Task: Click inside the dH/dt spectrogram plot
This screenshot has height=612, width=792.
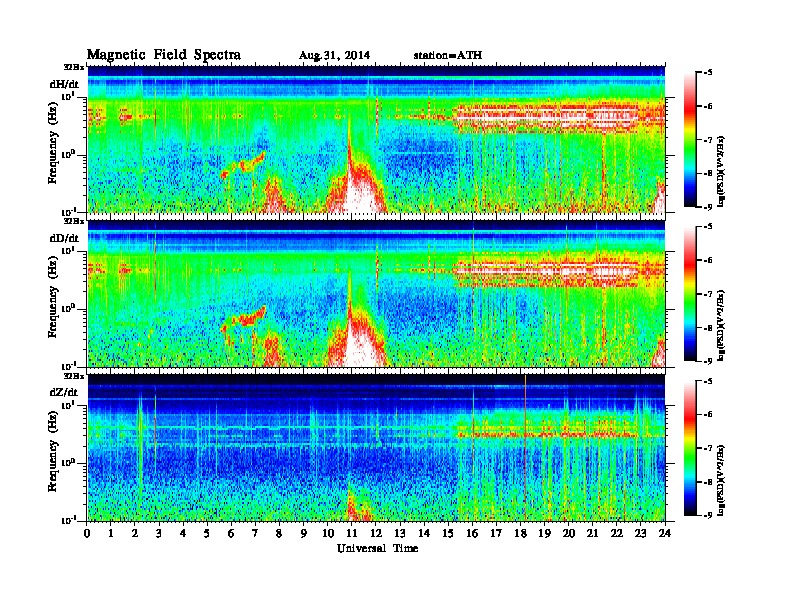Action: [376, 139]
